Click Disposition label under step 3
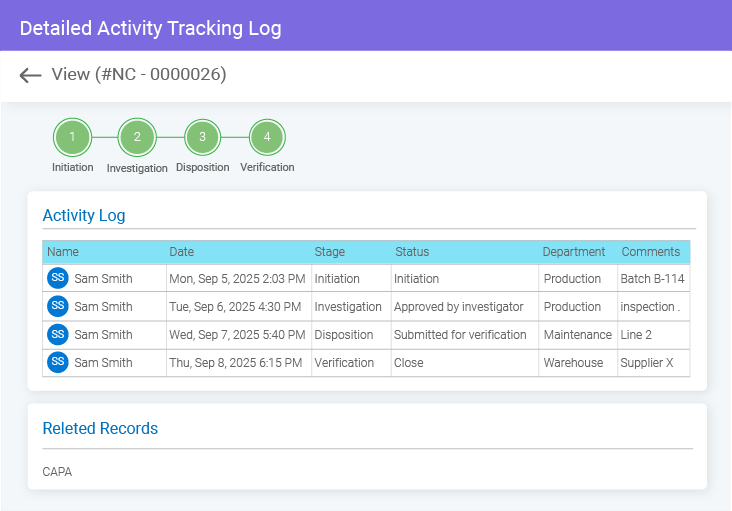The image size is (732, 511). (x=202, y=167)
